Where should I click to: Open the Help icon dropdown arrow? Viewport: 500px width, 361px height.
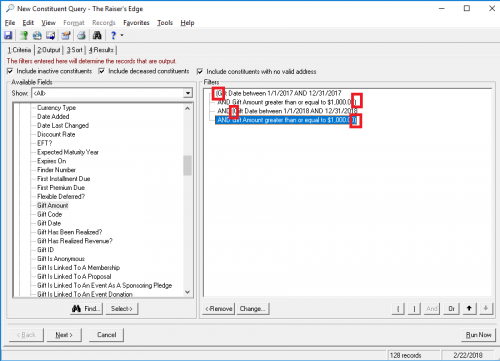[x=122, y=35]
